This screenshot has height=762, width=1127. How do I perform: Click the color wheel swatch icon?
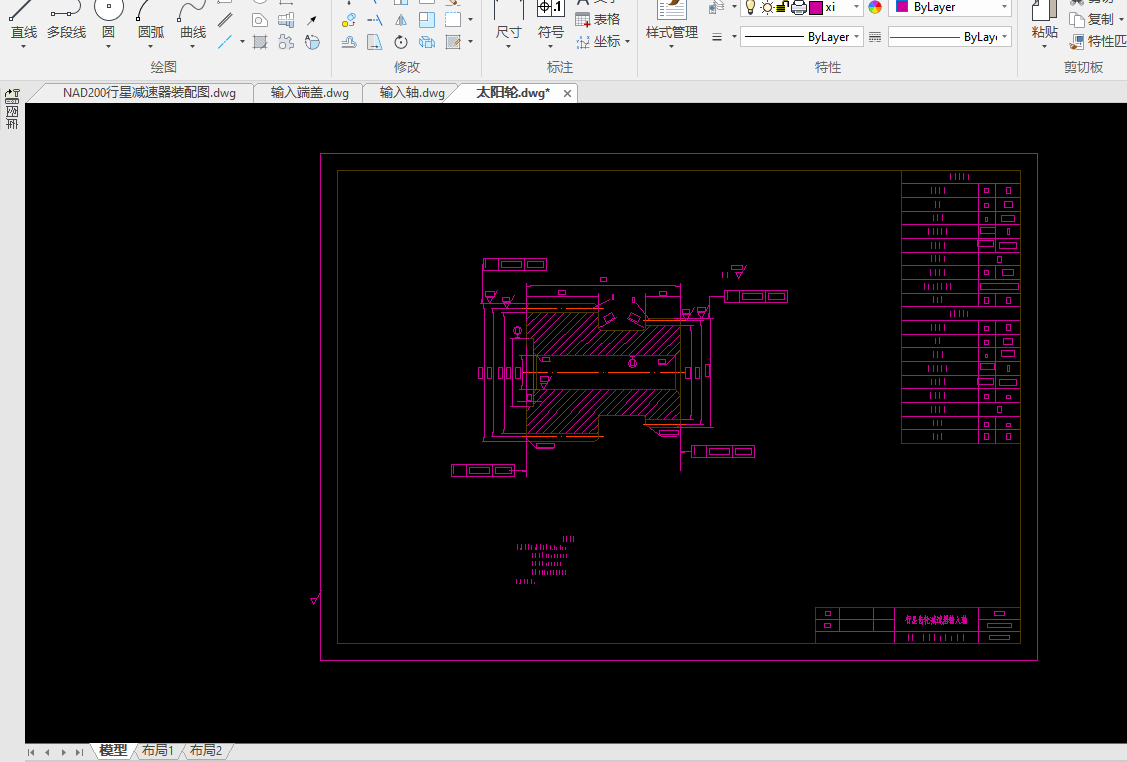coord(875,7)
